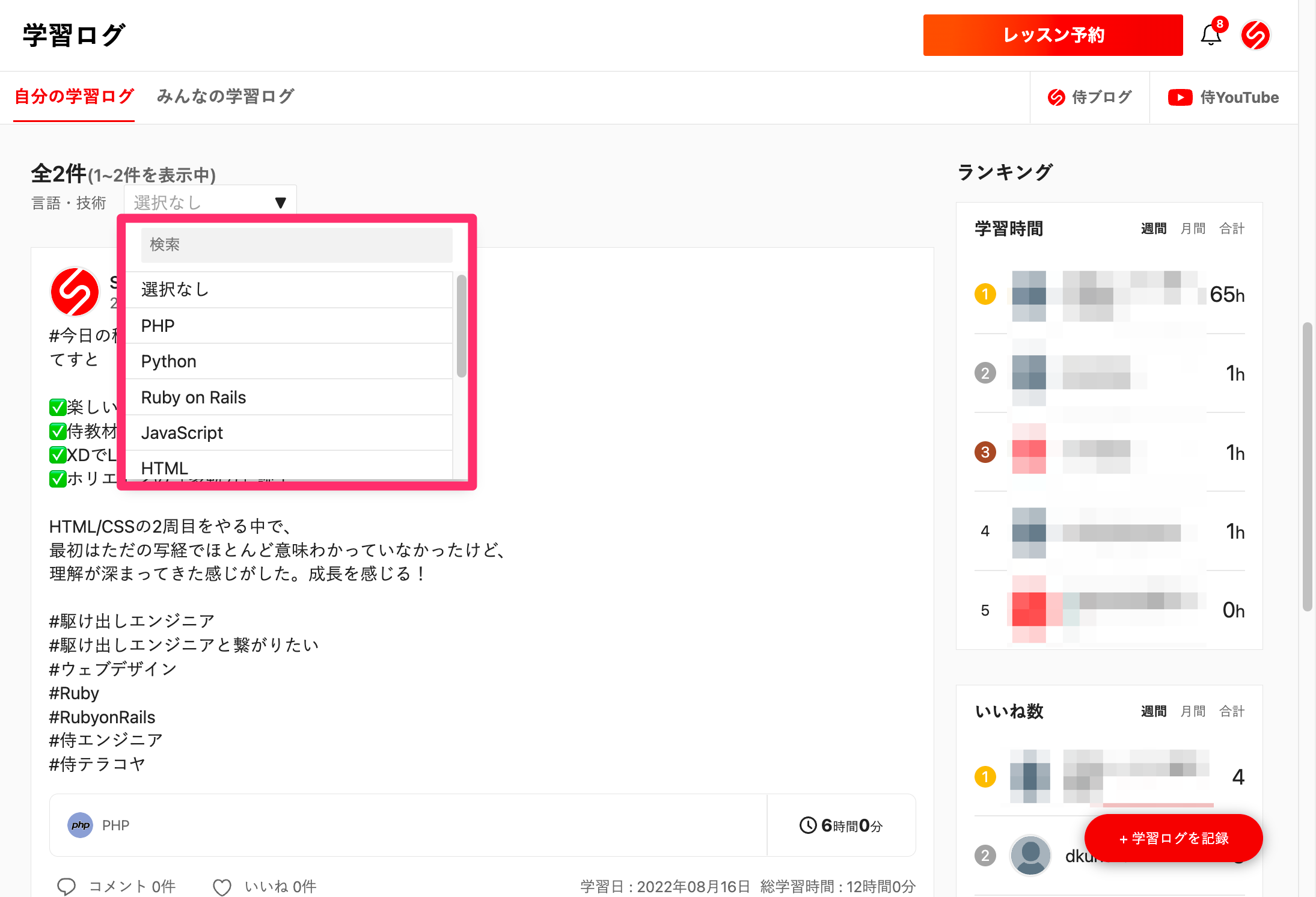Select 月間 in 学習時間 ranking
Screen dimensions: 1316x897
(1193, 228)
